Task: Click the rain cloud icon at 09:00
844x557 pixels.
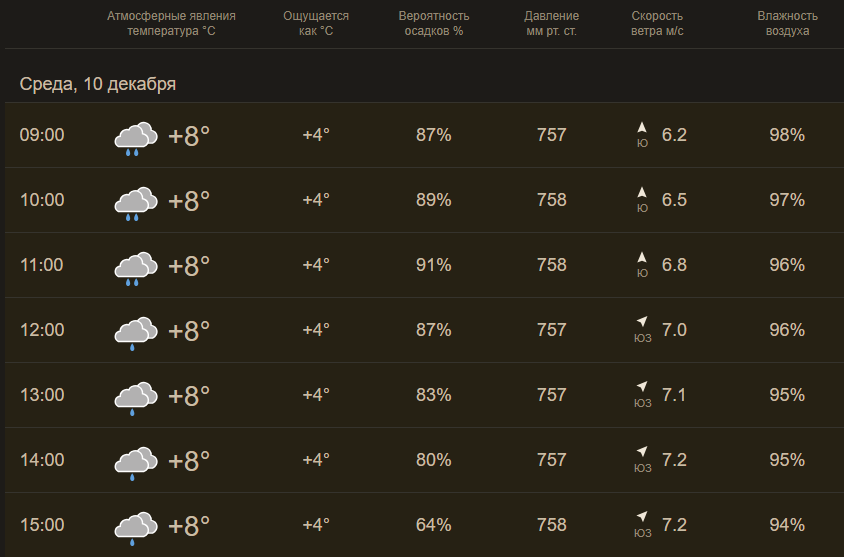Action: click(x=136, y=138)
